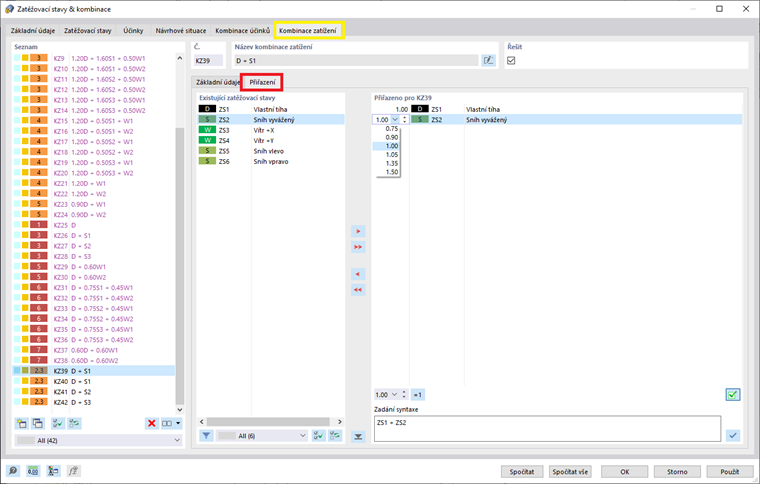Click select-all checkmark icon under Seznam list
This screenshot has width=760, height=484.
pyautogui.click(x=58, y=423)
